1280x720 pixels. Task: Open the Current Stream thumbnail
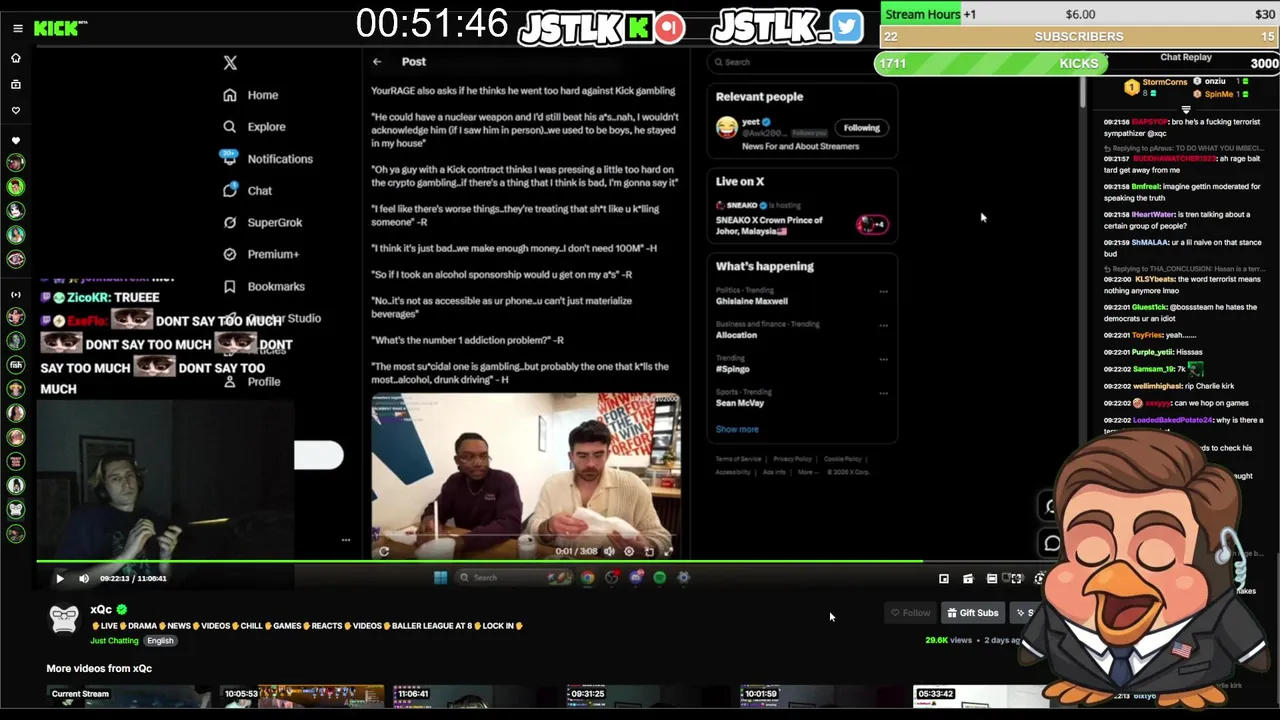(x=128, y=696)
